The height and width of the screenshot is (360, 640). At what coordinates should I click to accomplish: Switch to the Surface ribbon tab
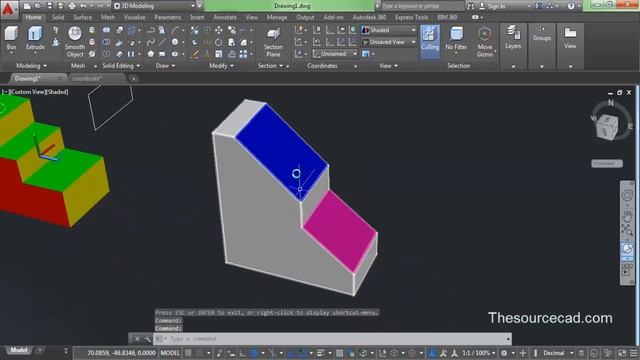[82, 17]
